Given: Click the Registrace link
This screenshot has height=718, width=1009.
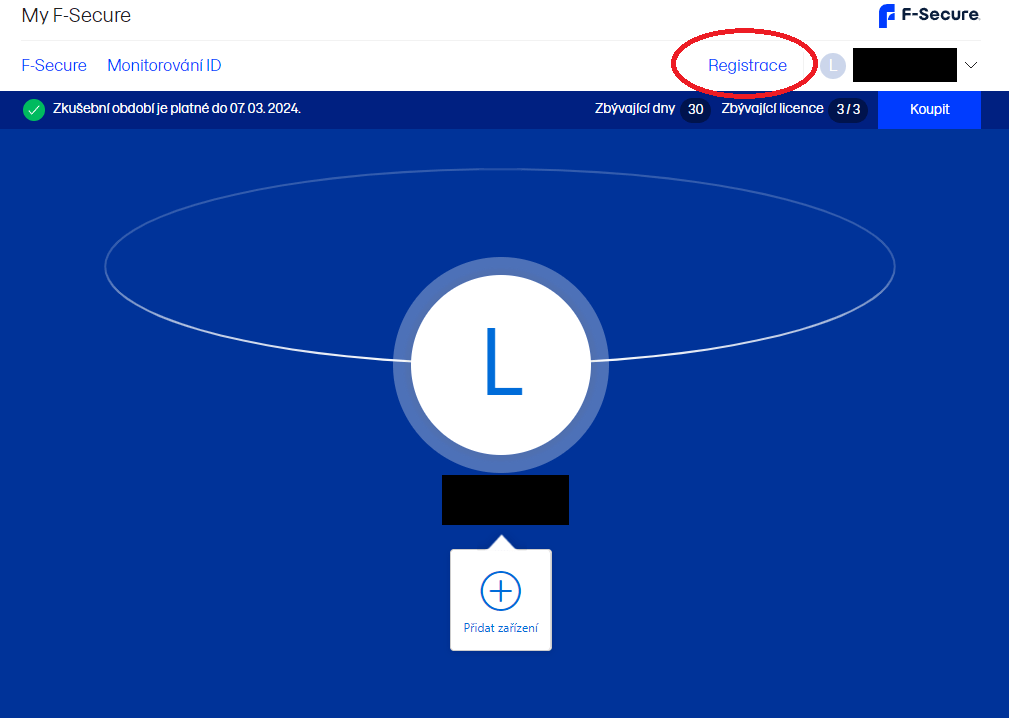Looking at the screenshot, I should (x=747, y=66).
